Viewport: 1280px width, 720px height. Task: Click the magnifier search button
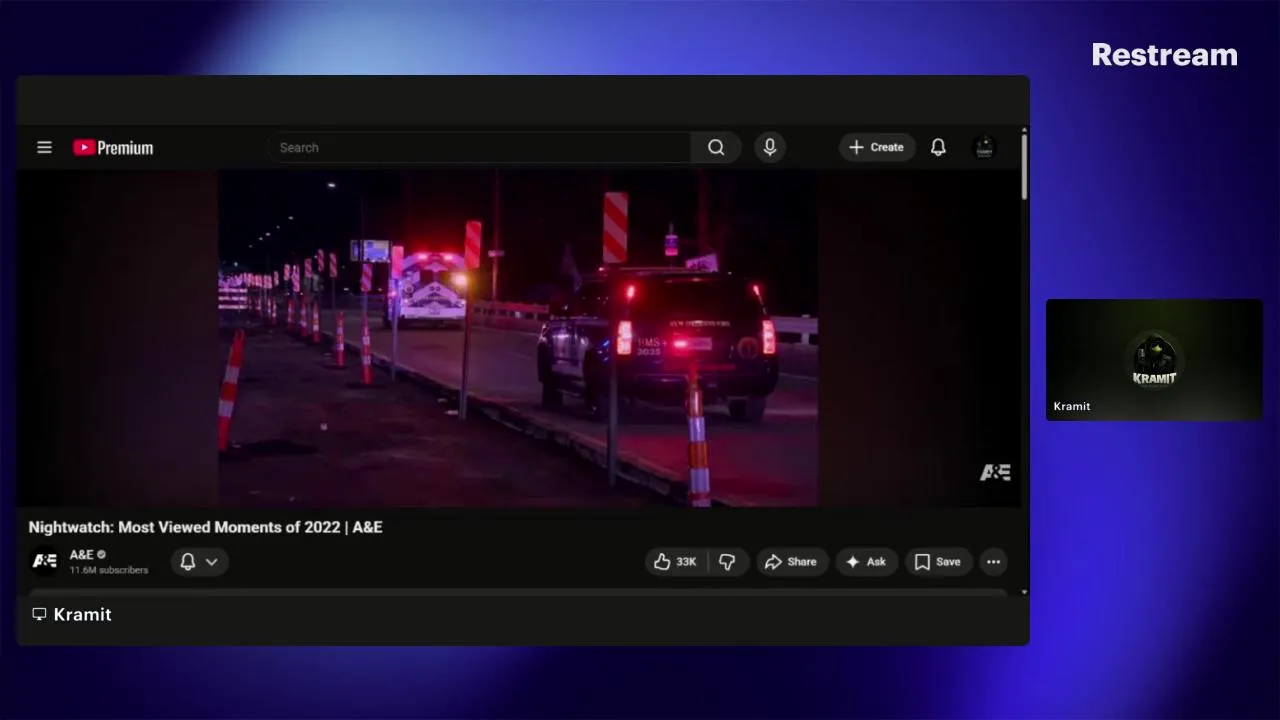tap(716, 147)
